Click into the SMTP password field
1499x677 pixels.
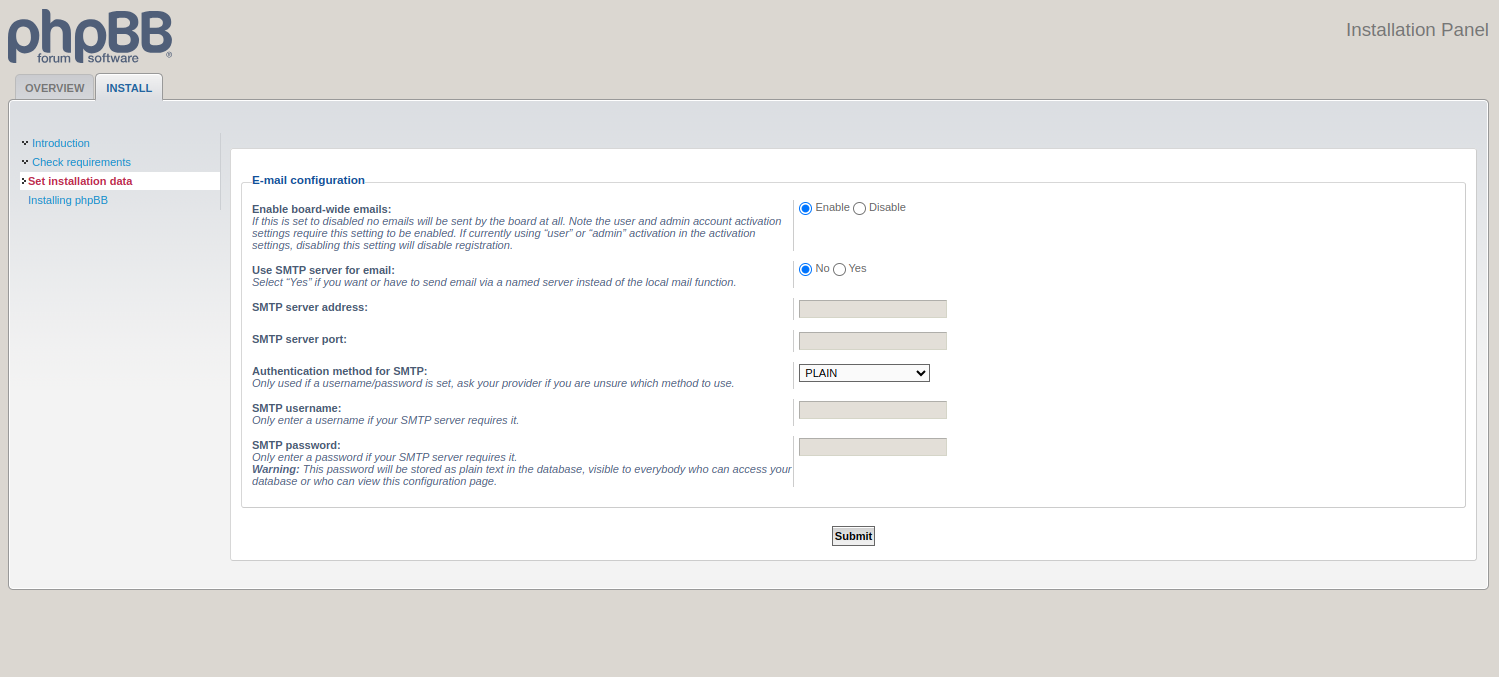(x=872, y=447)
